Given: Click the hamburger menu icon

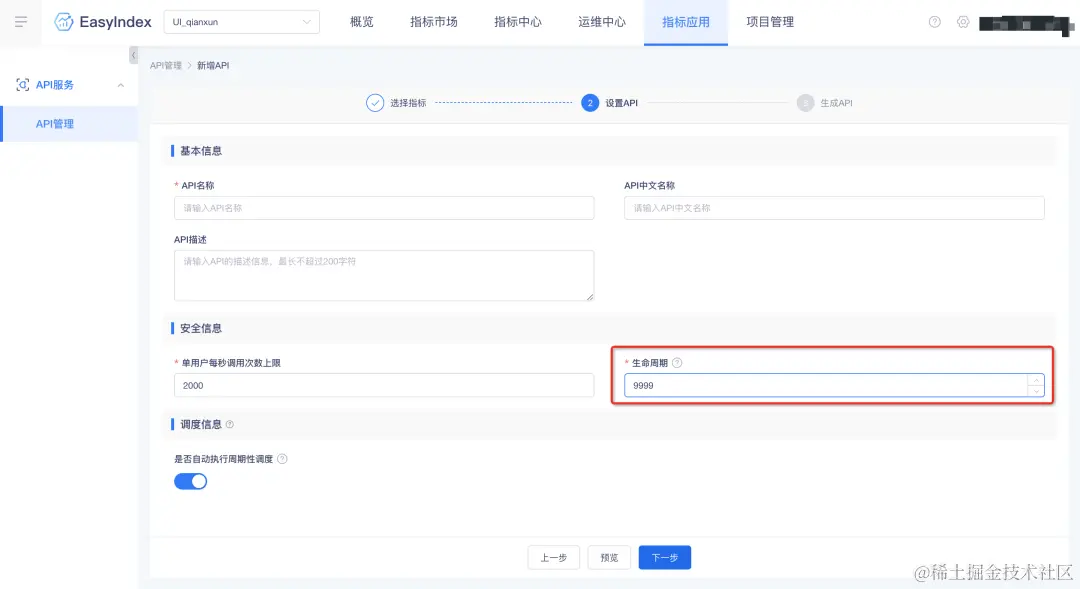Looking at the screenshot, I should click(x=21, y=22).
